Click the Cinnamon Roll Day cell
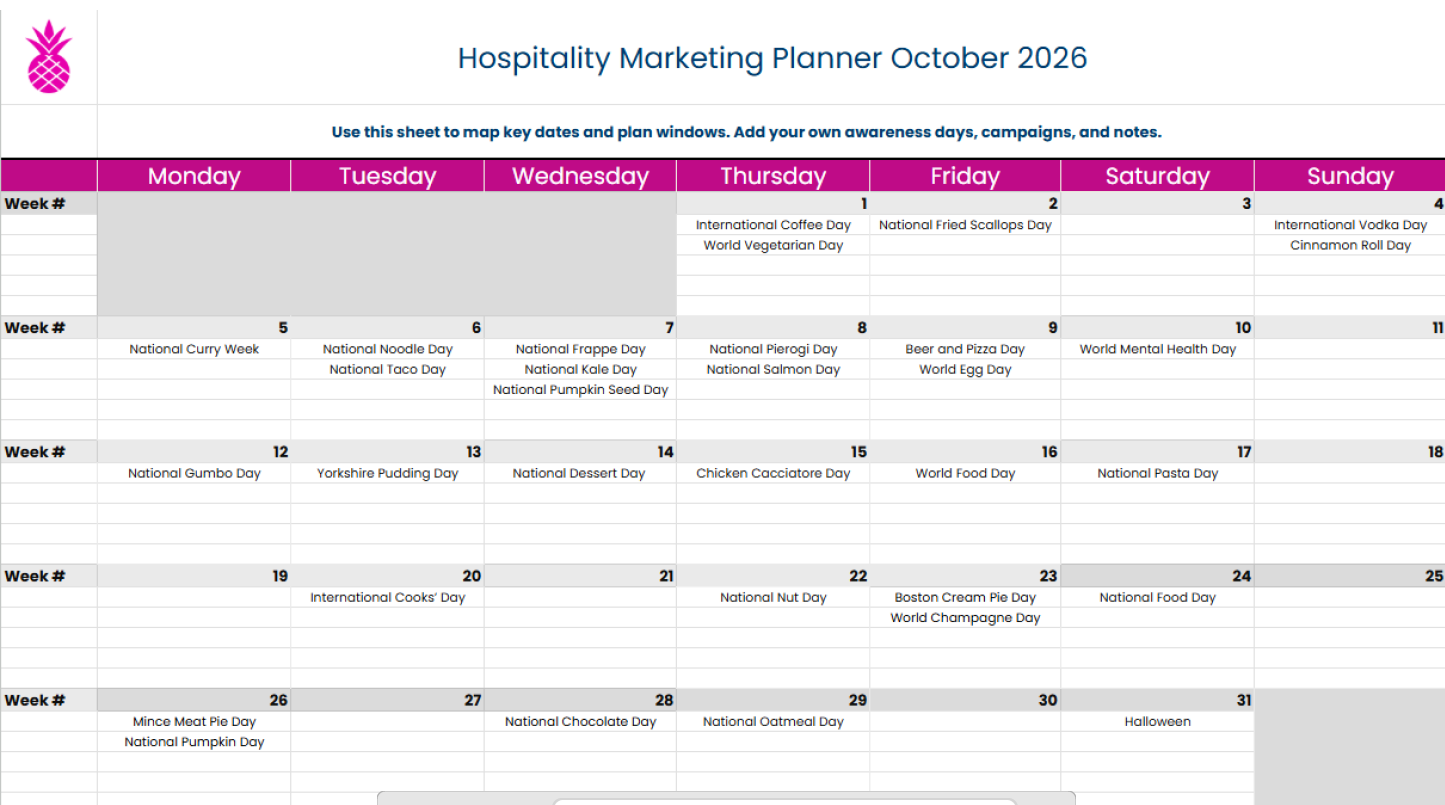This screenshot has width=1445, height=805. (x=1350, y=245)
